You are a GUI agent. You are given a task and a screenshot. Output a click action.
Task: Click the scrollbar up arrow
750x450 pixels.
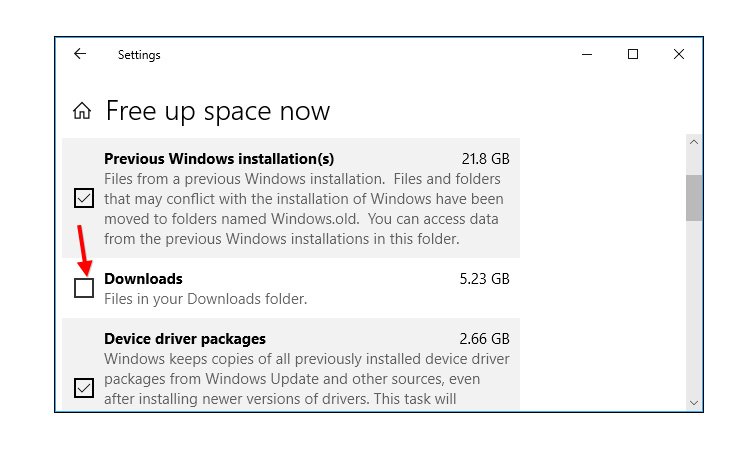(x=693, y=143)
